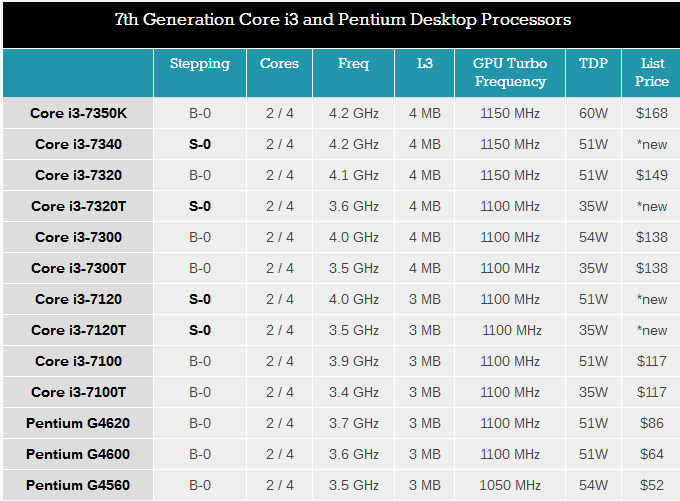Select the Pentium G4560 row name
The width and height of the screenshot is (680, 501).
click(x=78, y=485)
